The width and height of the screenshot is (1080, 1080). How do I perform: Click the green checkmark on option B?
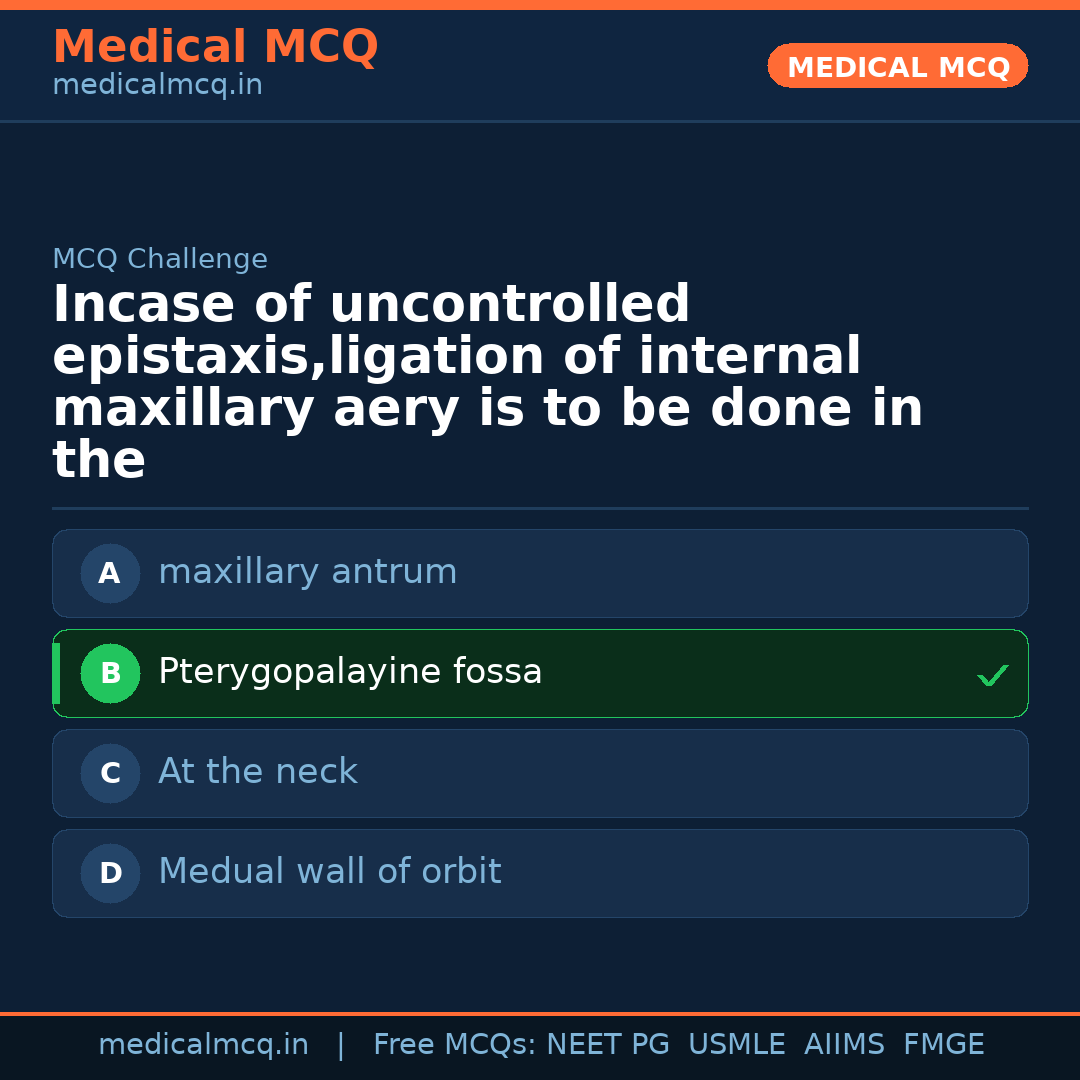(992, 676)
